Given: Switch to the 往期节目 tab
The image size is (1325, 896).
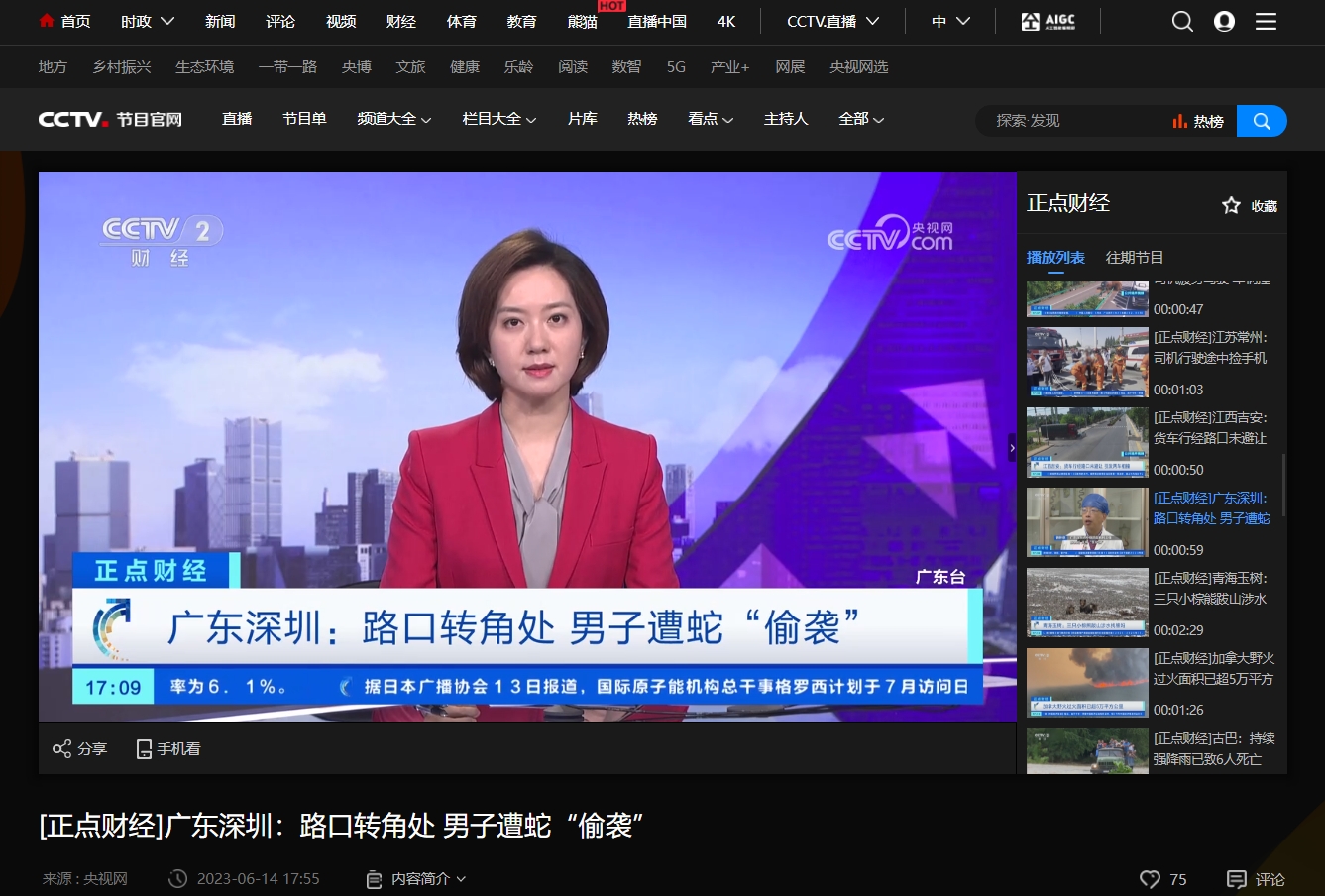Looking at the screenshot, I should [x=1135, y=257].
